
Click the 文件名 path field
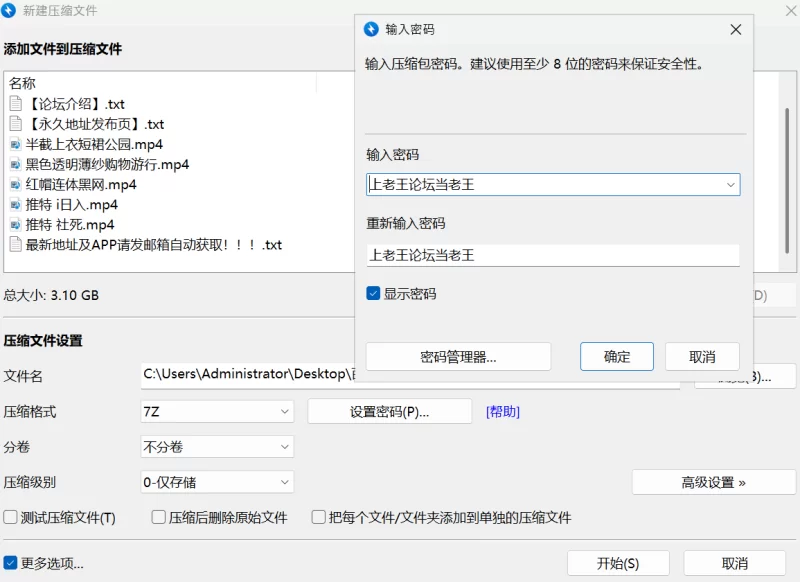(410, 375)
